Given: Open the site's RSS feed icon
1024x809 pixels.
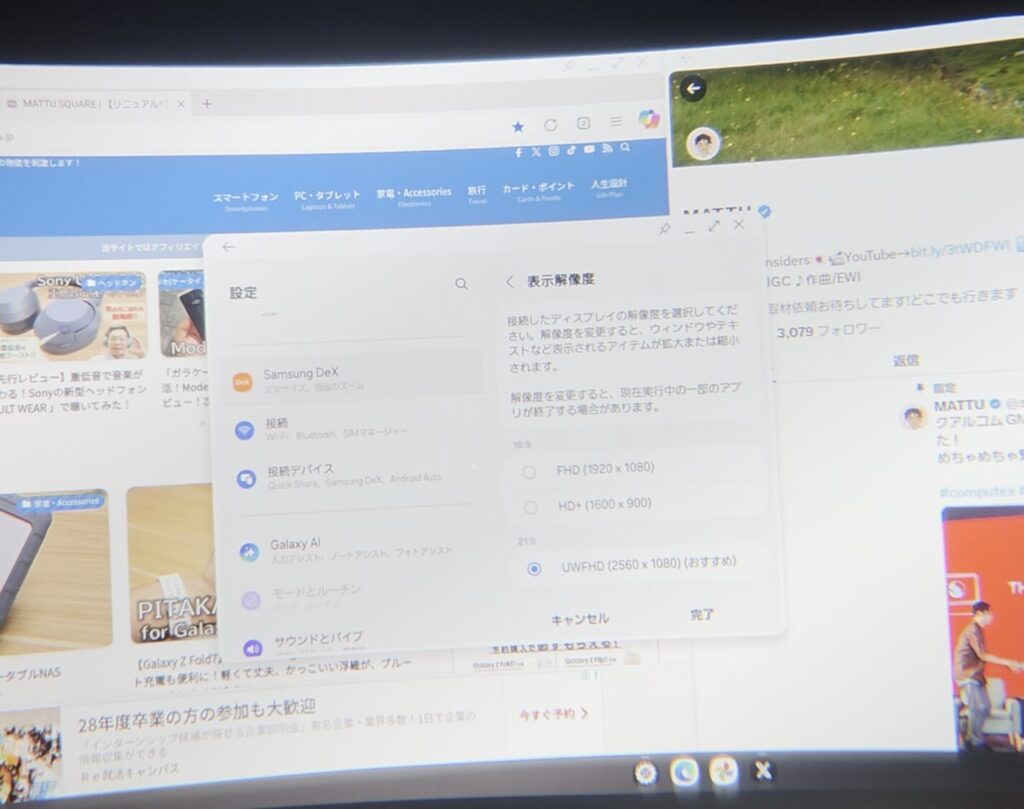Looking at the screenshot, I should click(607, 148).
